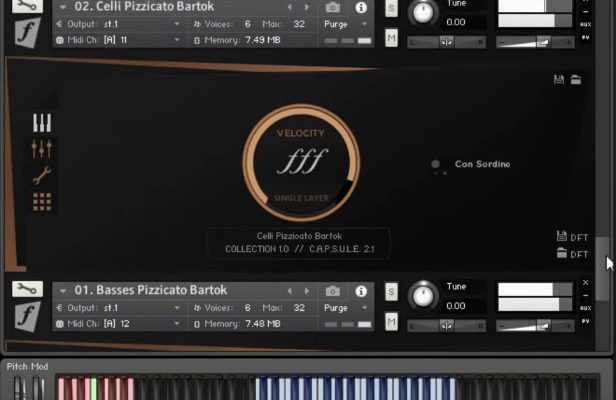Mute the Celli Pizzicato Bartok instrument
This screenshot has width=616, height=400.
pyautogui.click(x=392, y=38)
